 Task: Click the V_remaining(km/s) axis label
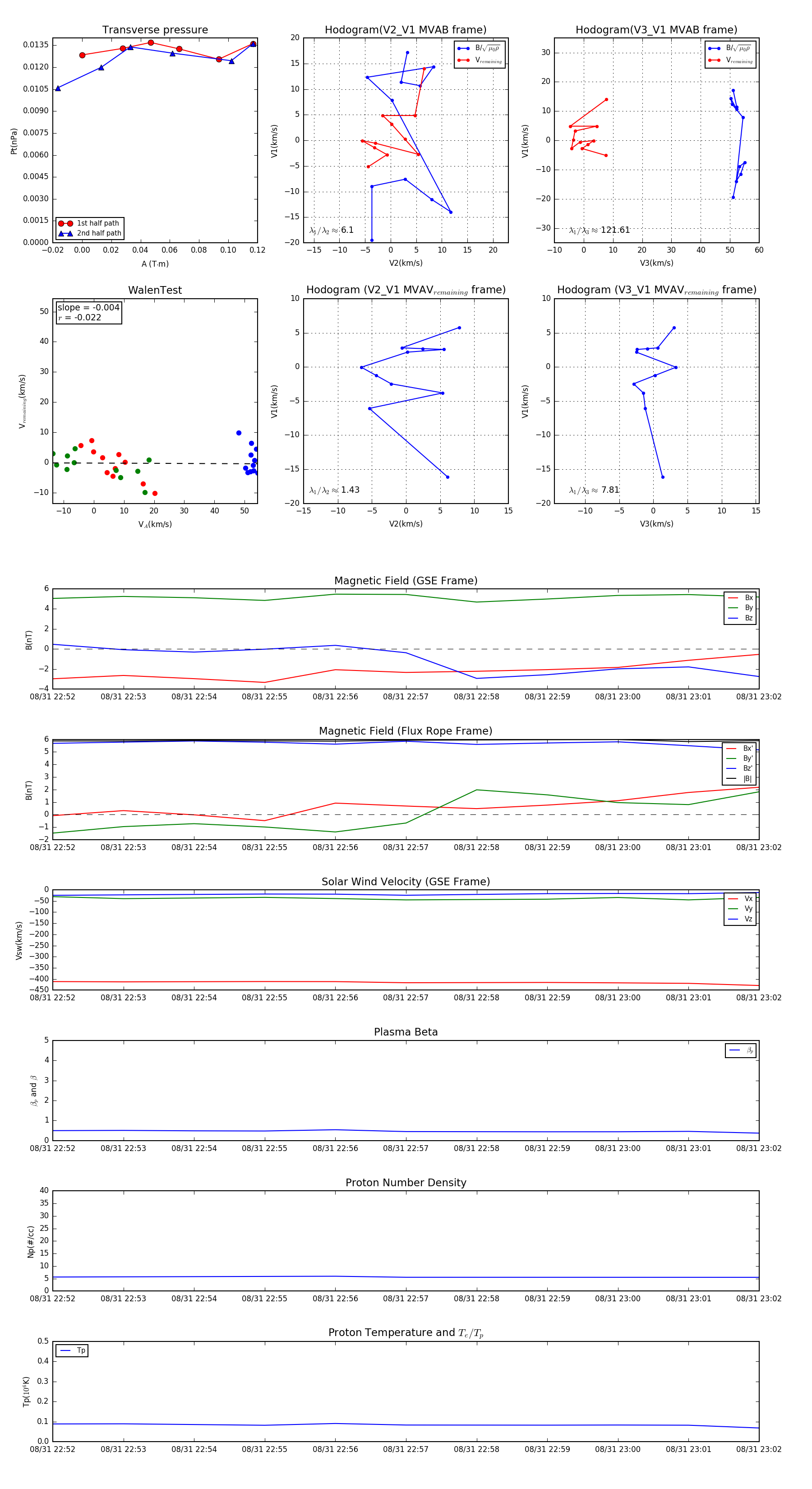pyautogui.click(x=22, y=401)
